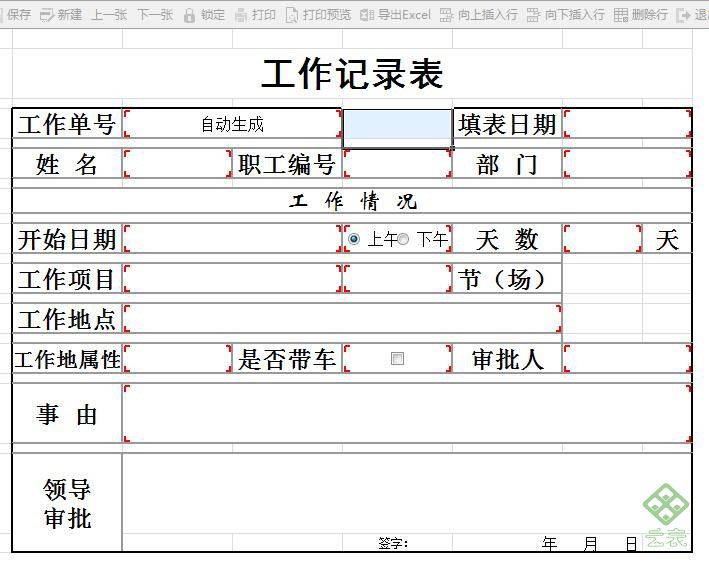Open 打印预览 print preview
This screenshot has width=709, height=569.
click(318, 14)
